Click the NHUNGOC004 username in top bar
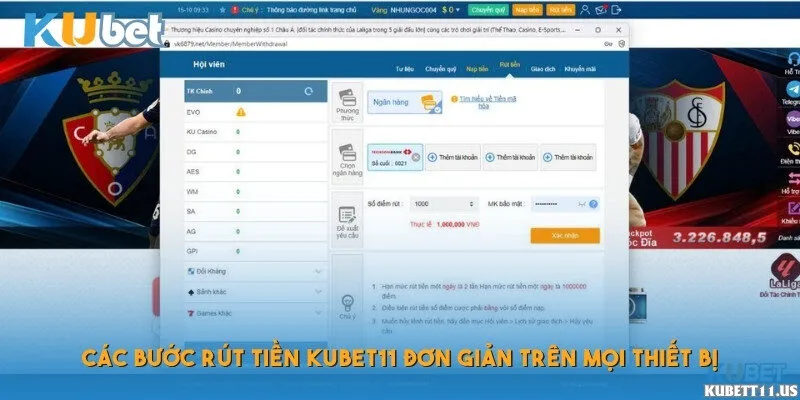Screen dimensions: 800x400 point(413,10)
